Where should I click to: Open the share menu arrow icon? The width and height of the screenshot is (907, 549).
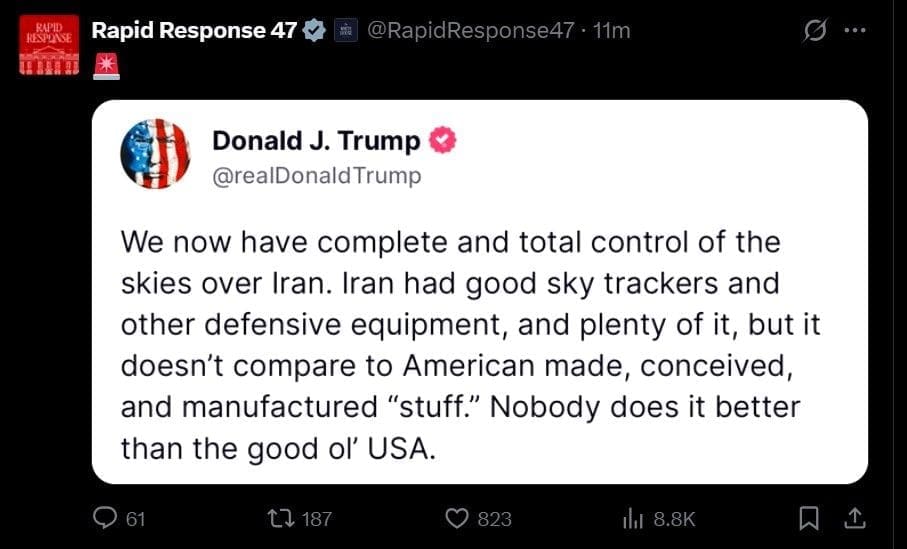tap(854, 518)
